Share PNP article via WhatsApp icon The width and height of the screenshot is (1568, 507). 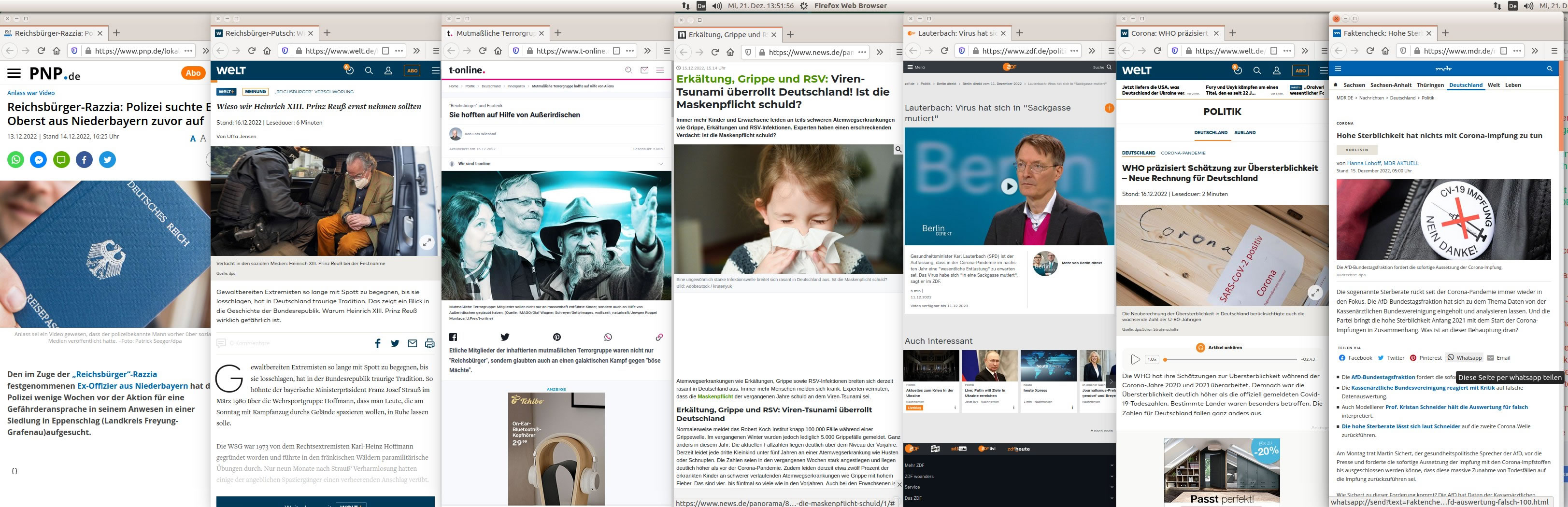[x=16, y=159]
